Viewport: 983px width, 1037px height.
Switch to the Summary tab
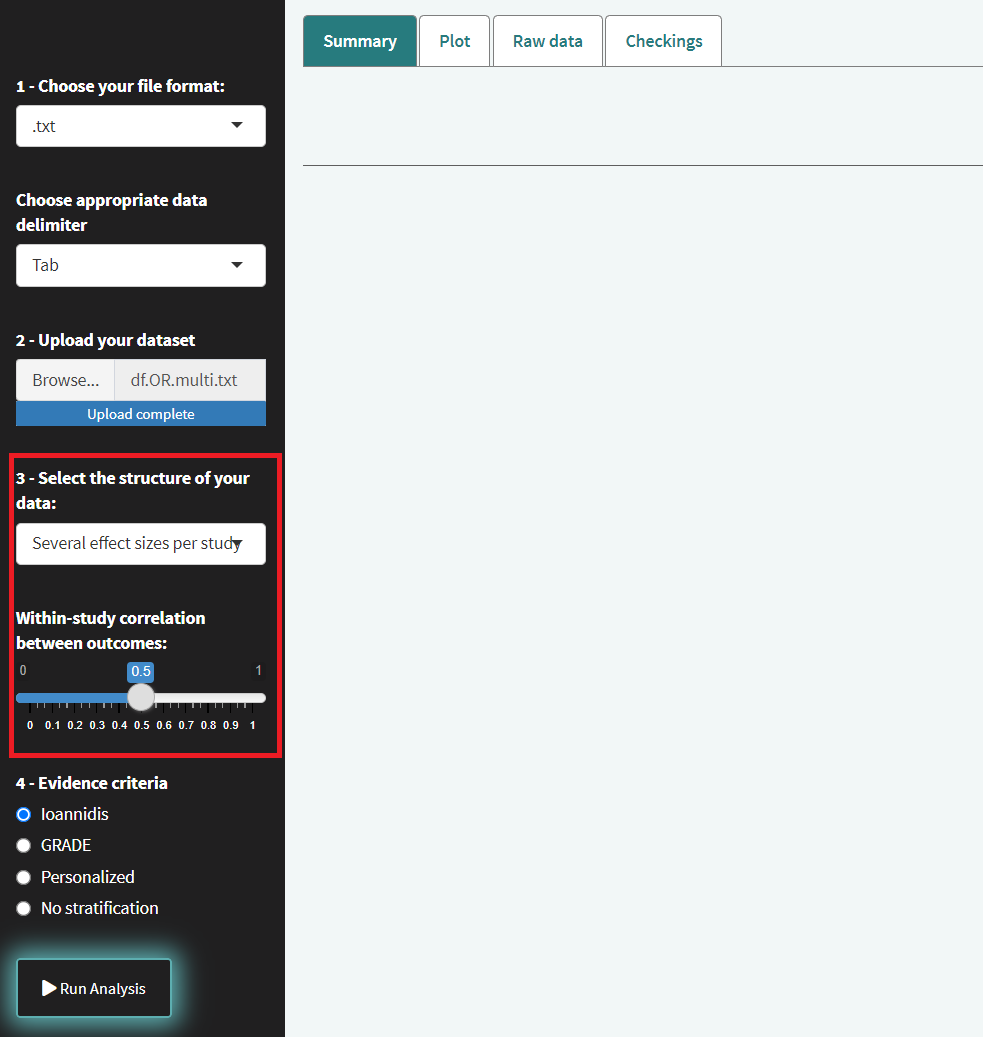pos(360,41)
